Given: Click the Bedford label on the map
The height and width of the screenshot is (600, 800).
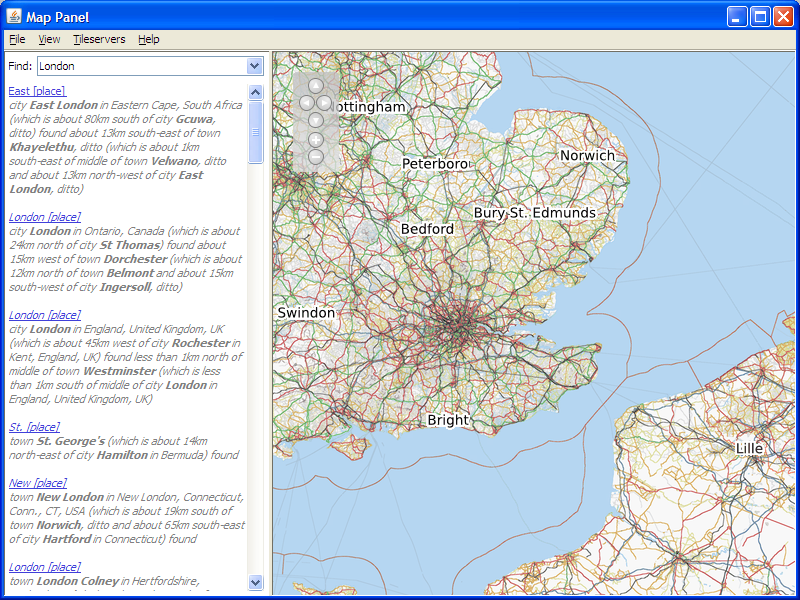Looking at the screenshot, I should [x=427, y=229].
